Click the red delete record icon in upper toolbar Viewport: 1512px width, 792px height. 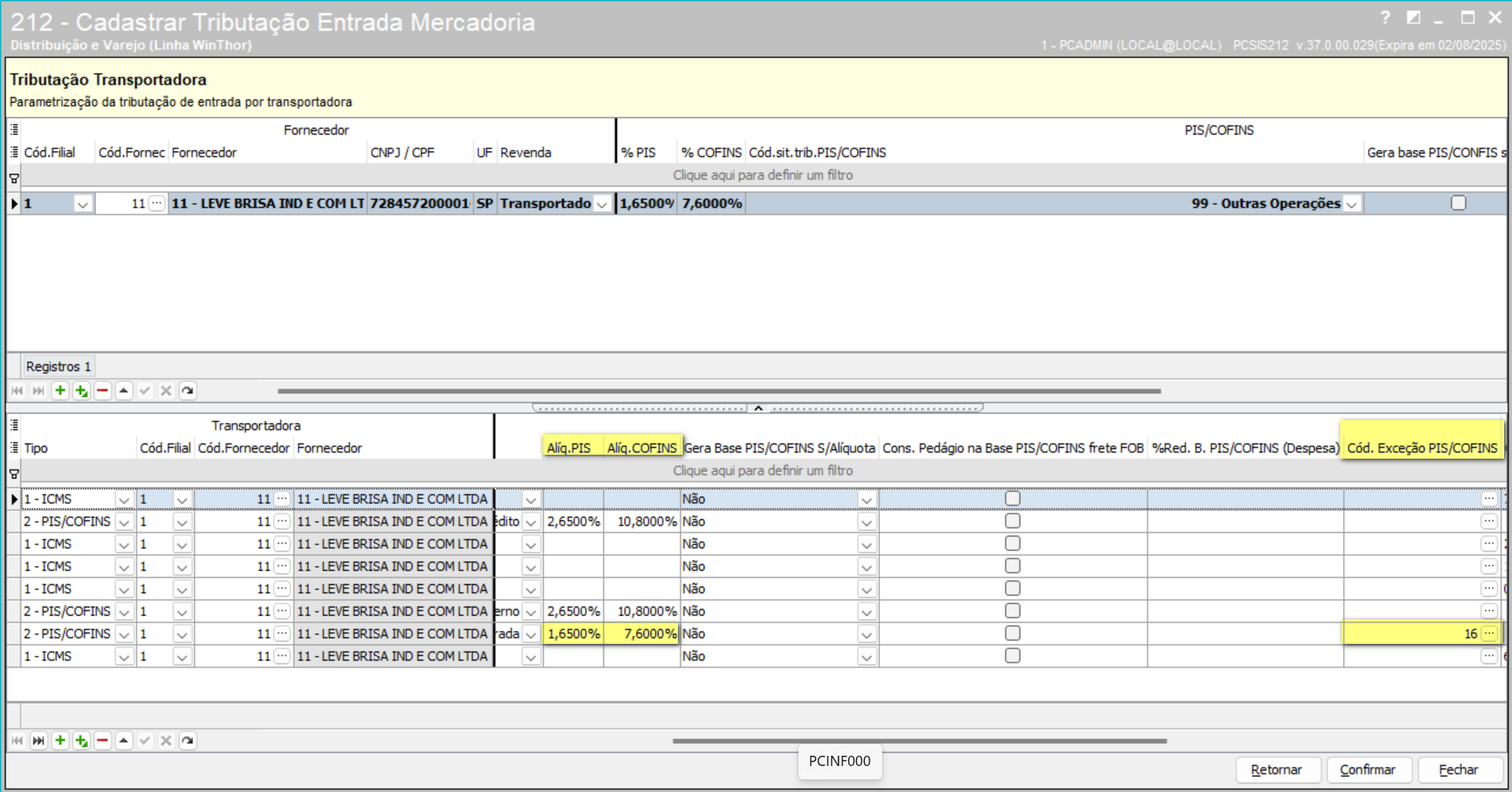tap(102, 391)
